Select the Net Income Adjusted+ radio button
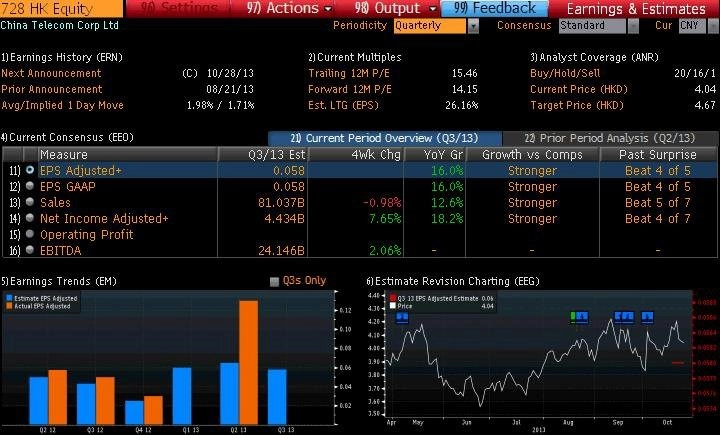720x435 pixels. click(x=30, y=218)
